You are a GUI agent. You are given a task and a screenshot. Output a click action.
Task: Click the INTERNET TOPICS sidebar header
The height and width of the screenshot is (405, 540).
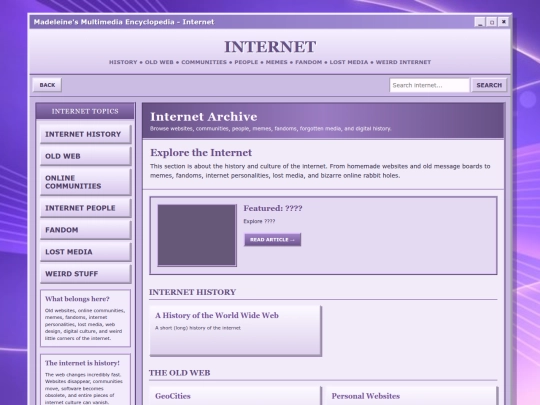(x=85, y=111)
